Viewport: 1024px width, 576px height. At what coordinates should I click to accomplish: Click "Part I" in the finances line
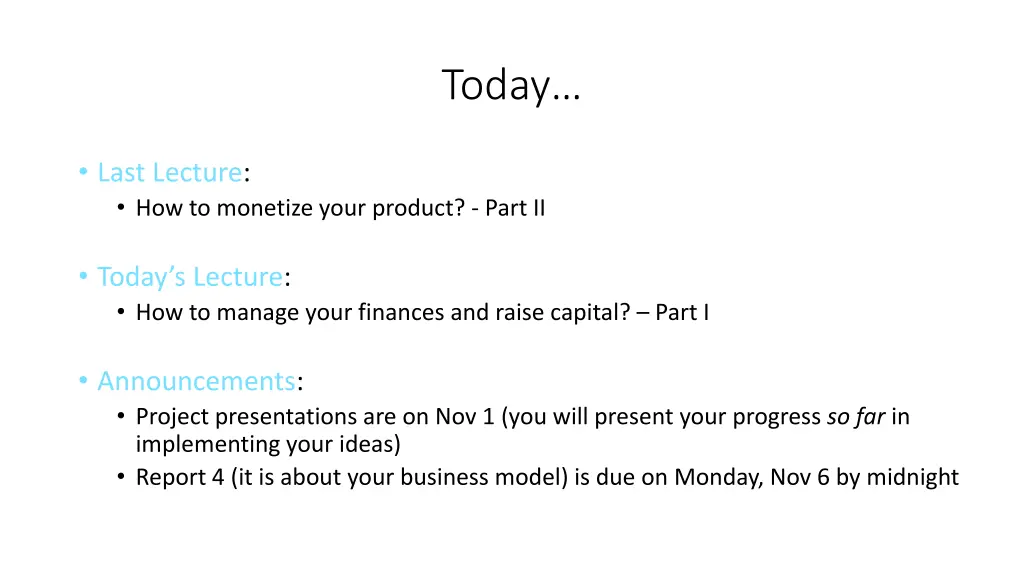682,312
